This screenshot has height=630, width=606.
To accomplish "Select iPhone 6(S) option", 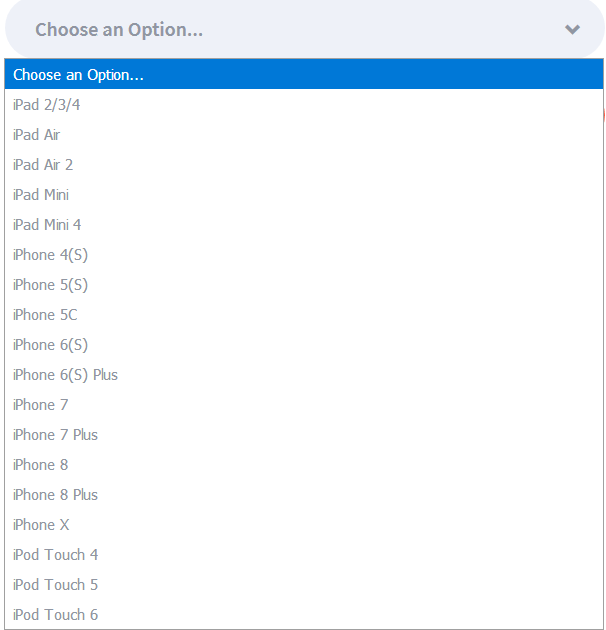I will (50, 345).
